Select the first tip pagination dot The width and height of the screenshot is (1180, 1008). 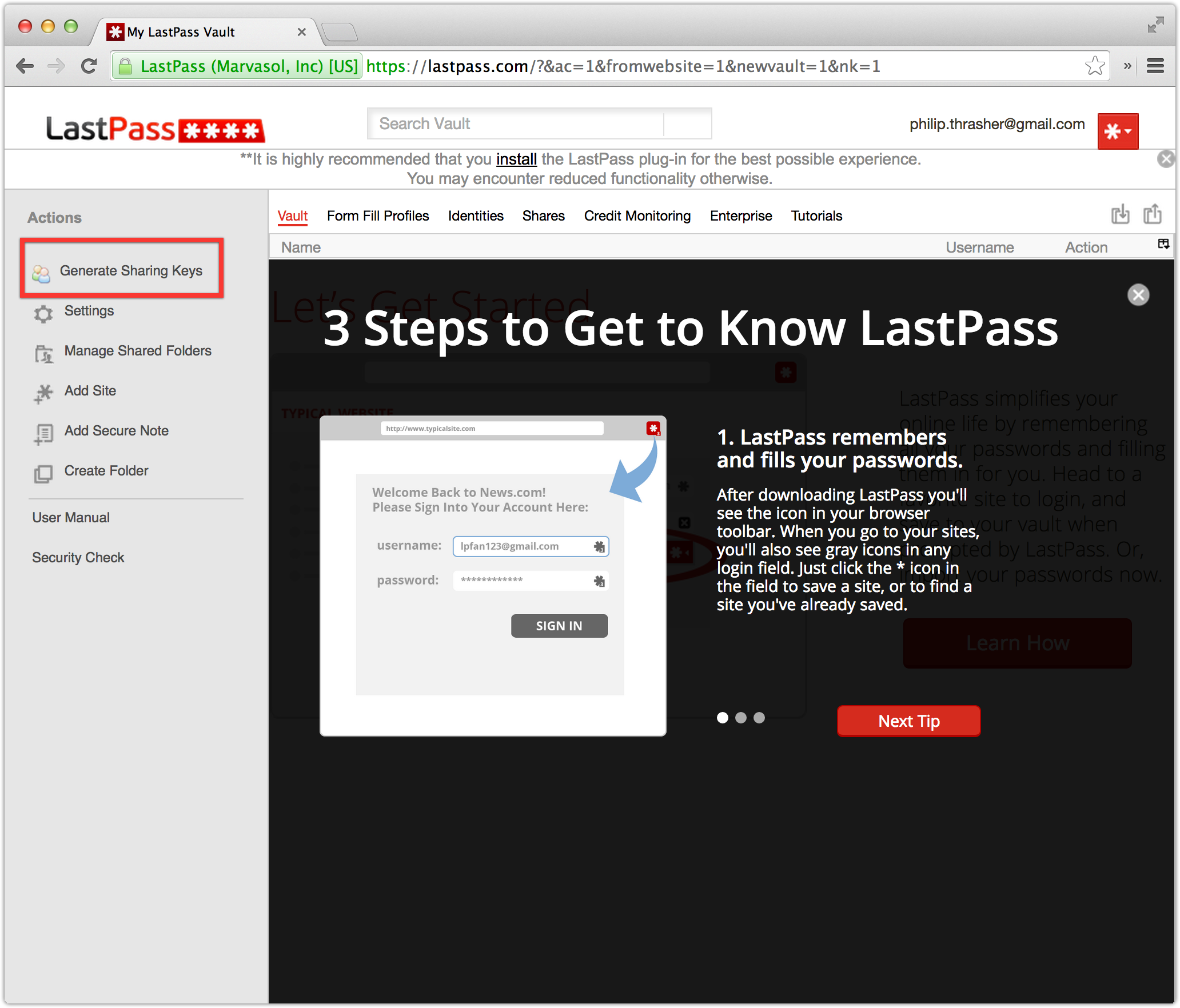tap(723, 718)
